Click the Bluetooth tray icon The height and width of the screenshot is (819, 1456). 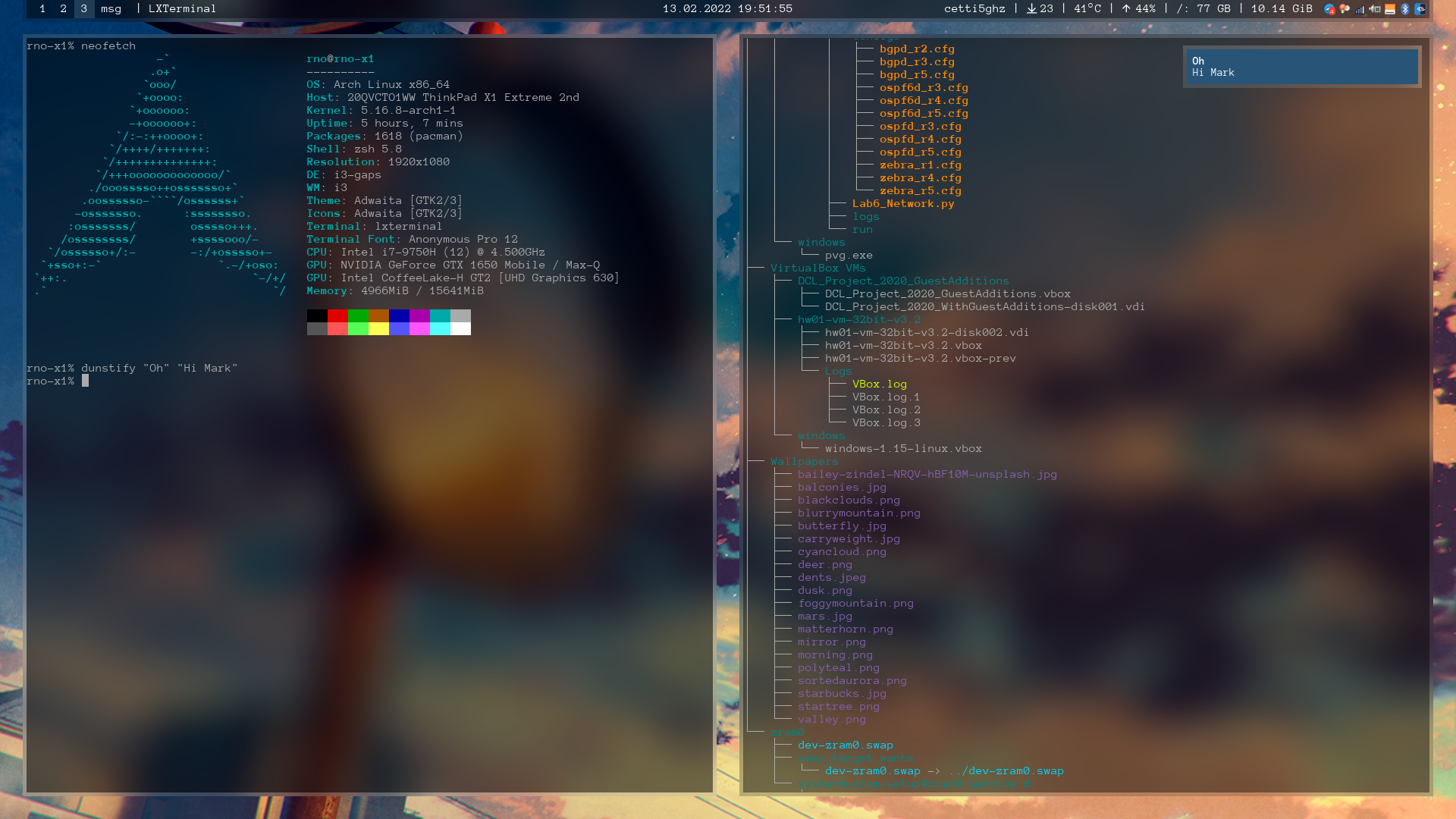point(1404,9)
